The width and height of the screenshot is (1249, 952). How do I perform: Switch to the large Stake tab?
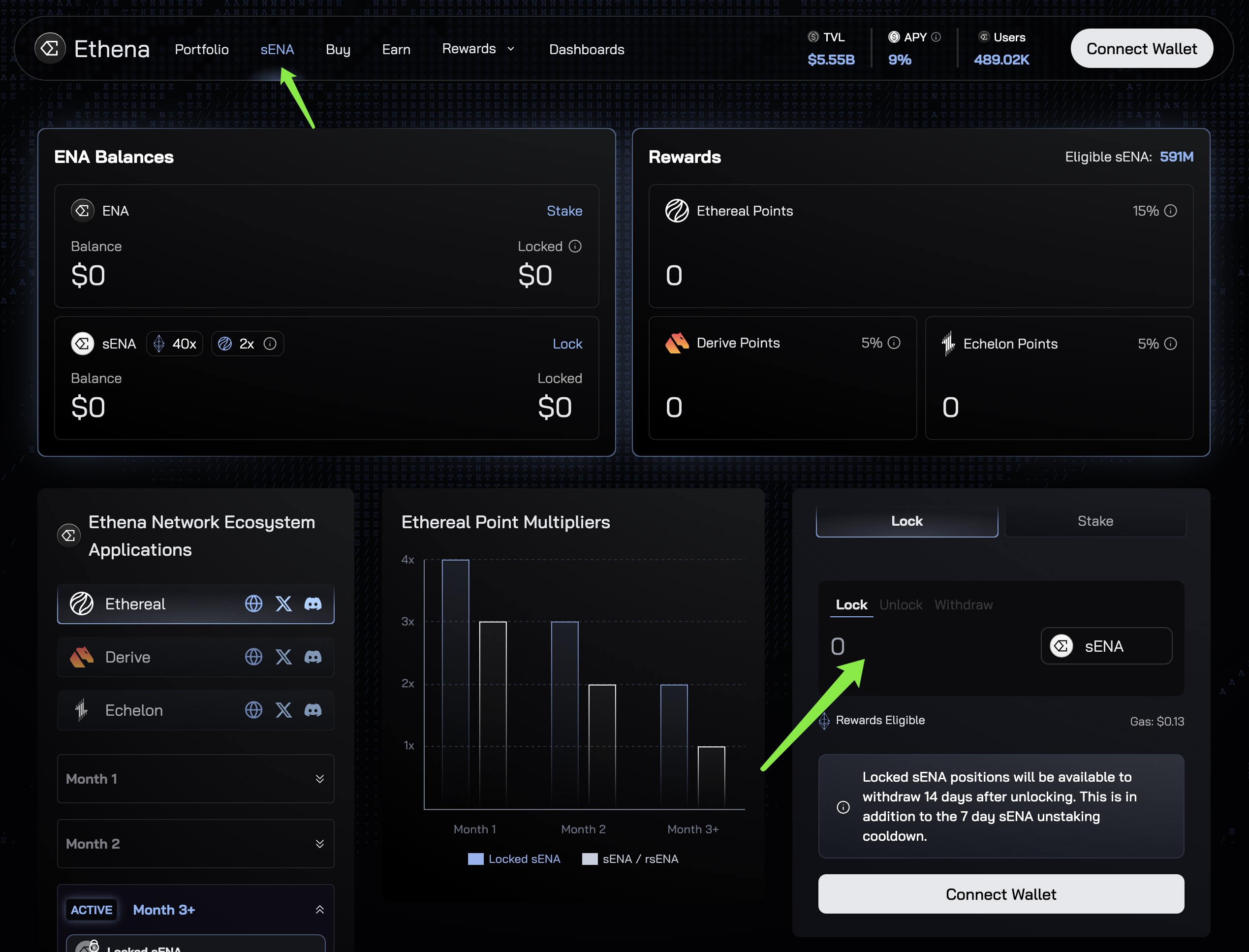click(1095, 521)
